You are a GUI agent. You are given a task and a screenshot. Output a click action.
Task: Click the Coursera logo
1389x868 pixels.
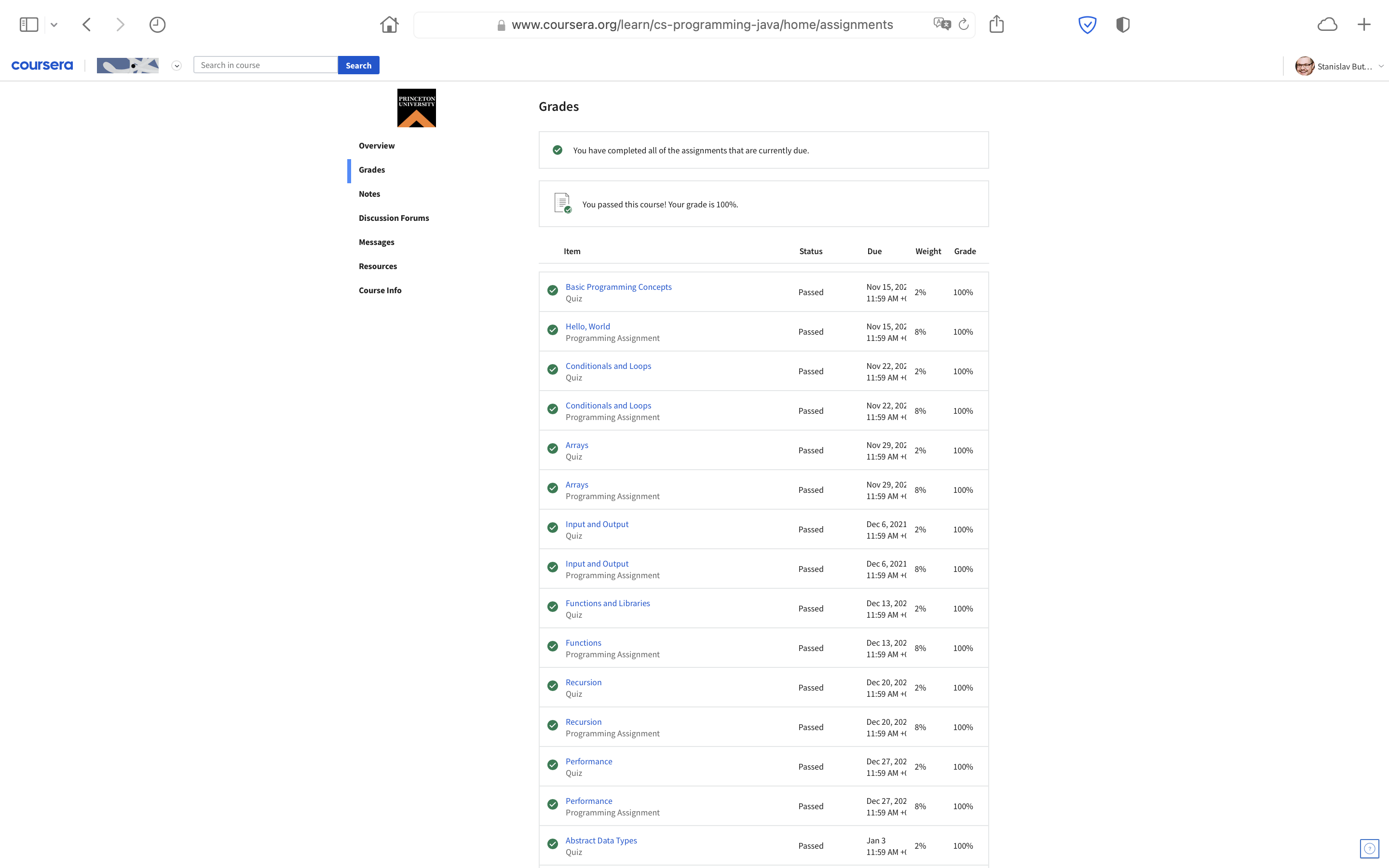[42, 66]
